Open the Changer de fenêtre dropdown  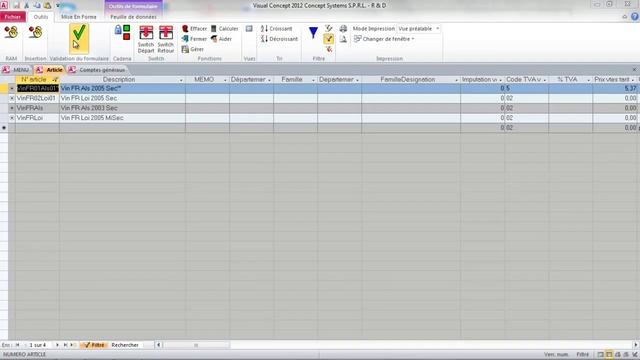[384, 39]
